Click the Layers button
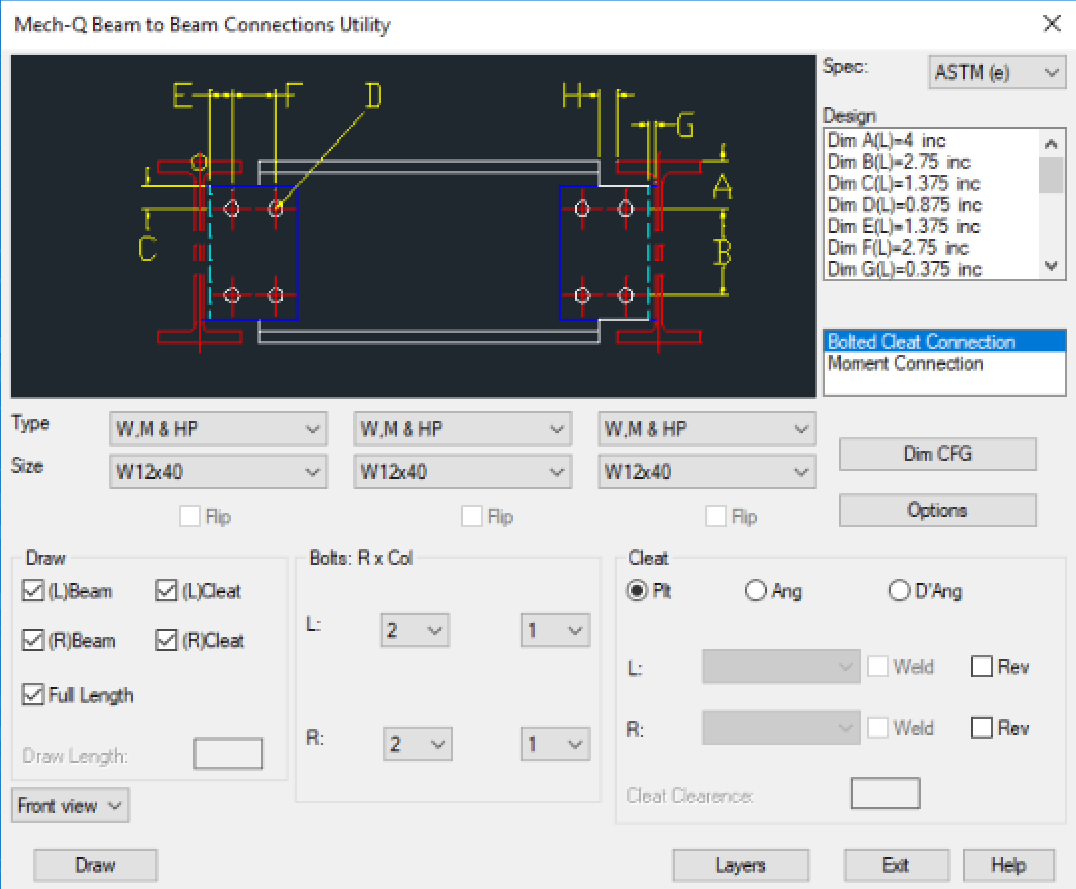 coord(740,865)
